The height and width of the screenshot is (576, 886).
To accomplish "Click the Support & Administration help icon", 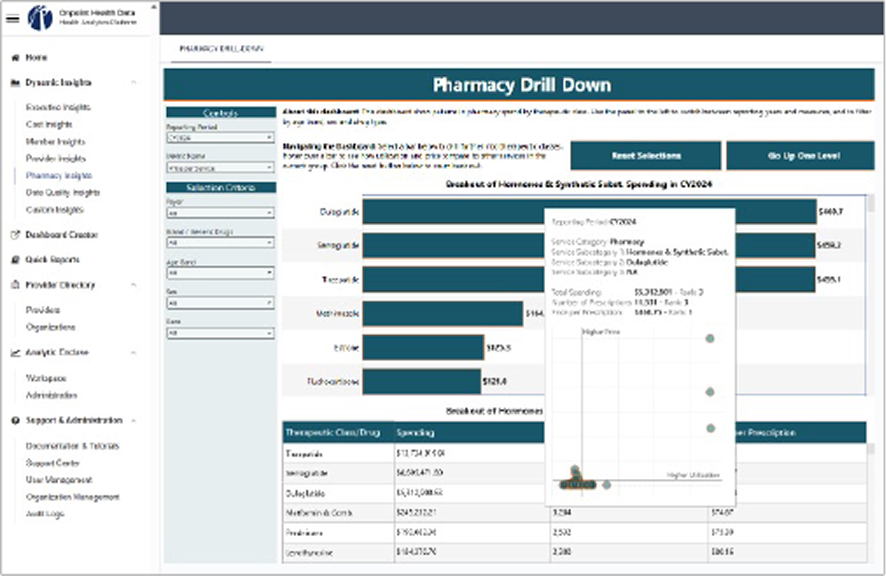I will (x=15, y=421).
